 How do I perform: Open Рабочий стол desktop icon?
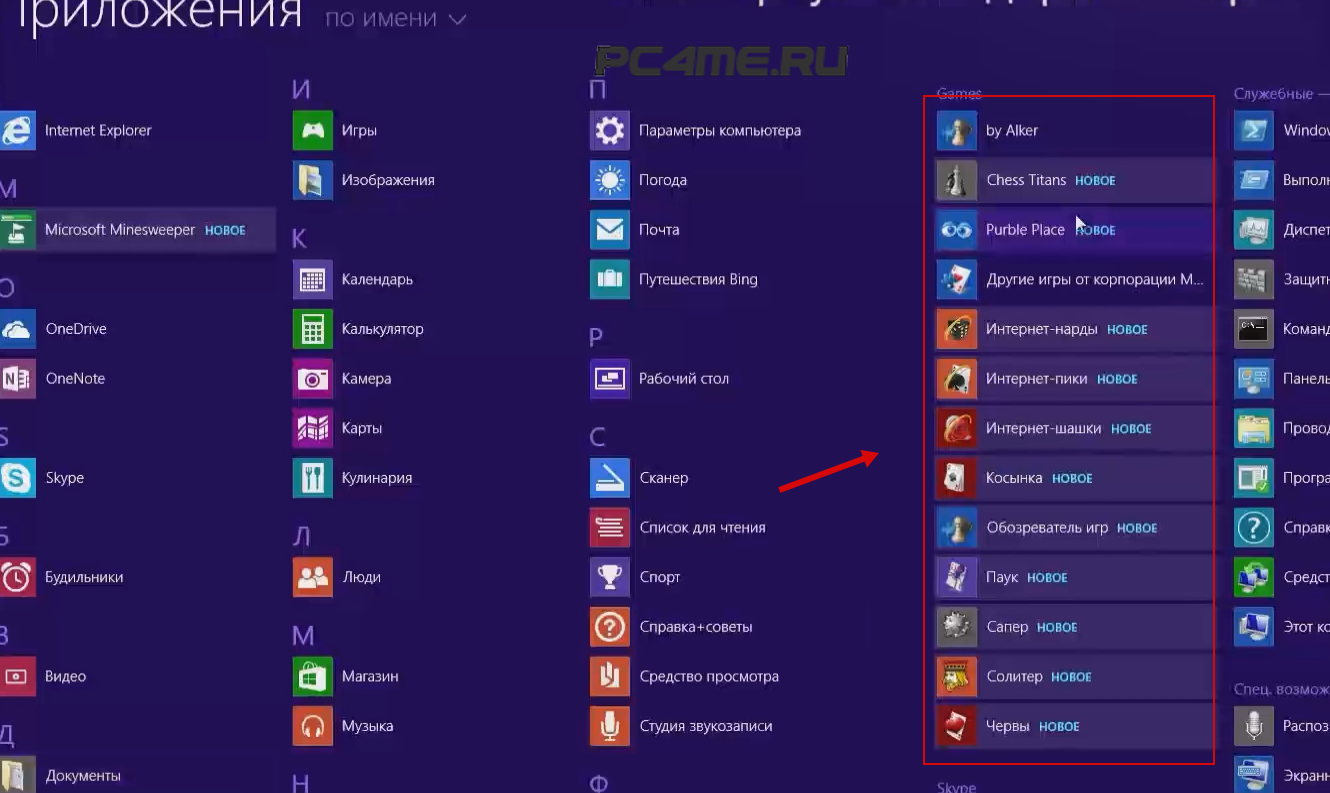coord(610,379)
